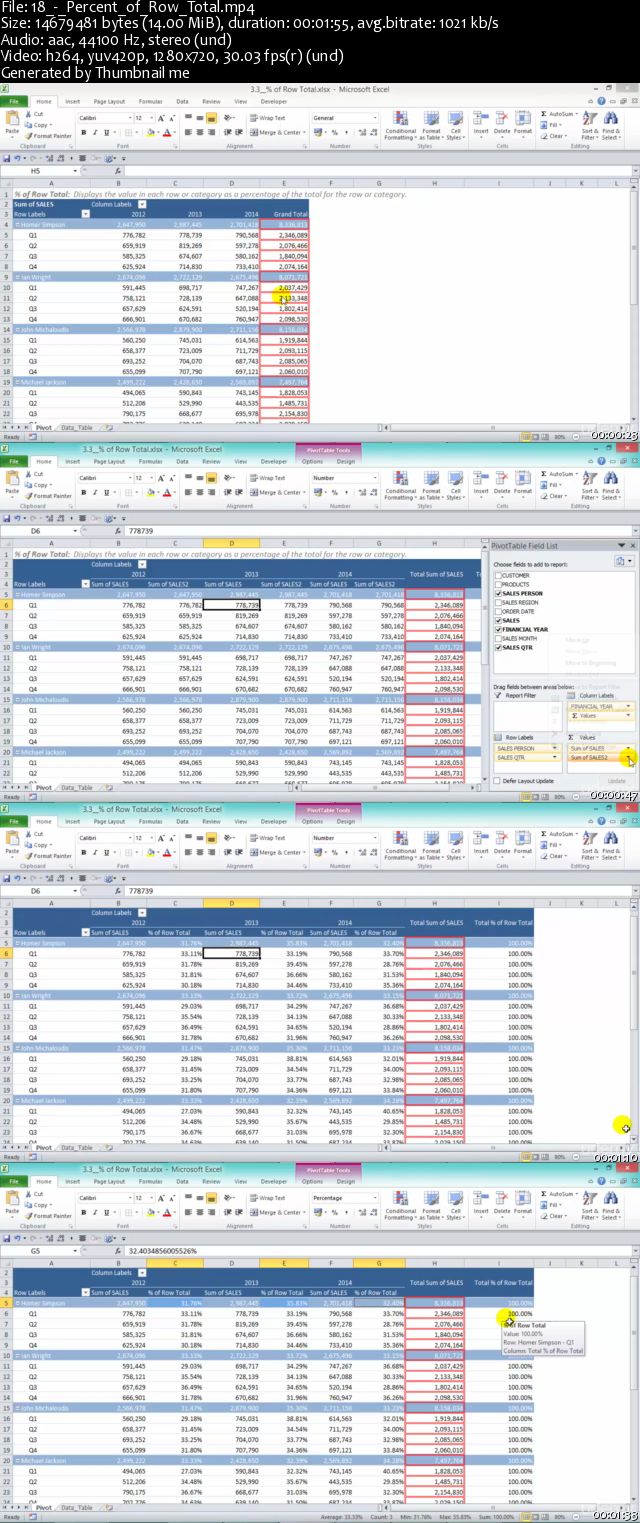
Task: Check the CUSTOMER field checkbox
Action: pos(498,575)
